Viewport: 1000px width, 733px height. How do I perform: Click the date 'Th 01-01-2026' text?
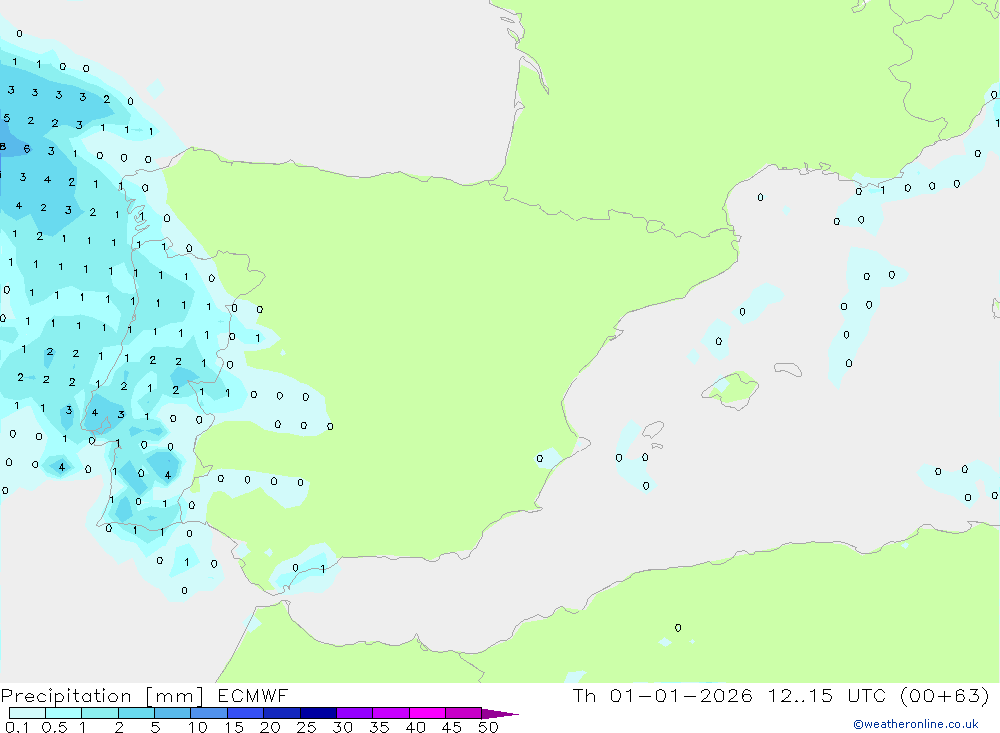(x=663, y=695)
